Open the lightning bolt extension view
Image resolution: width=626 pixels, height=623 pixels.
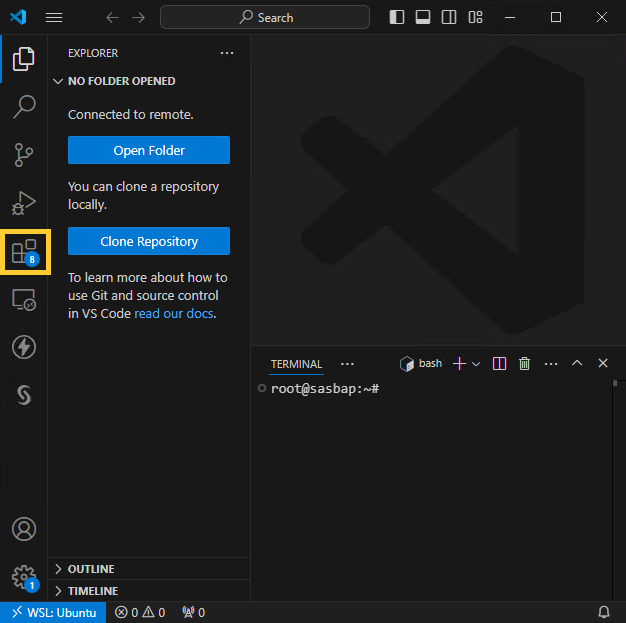[x=24, y=347]
